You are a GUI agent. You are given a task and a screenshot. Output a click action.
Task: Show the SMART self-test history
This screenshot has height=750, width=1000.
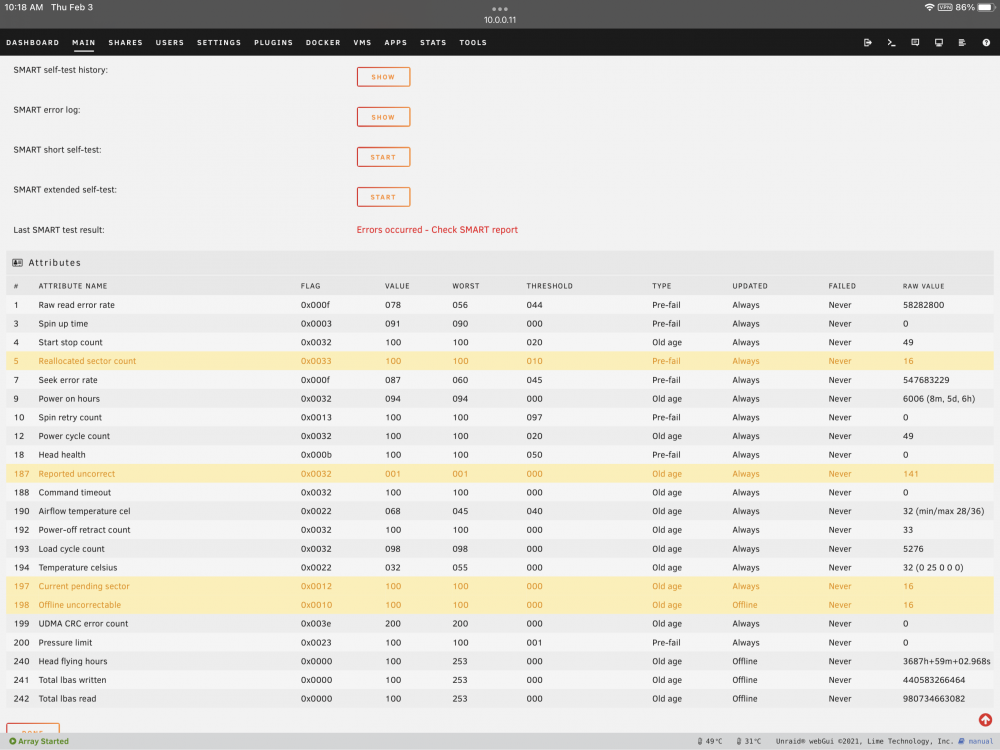(383, 77)
